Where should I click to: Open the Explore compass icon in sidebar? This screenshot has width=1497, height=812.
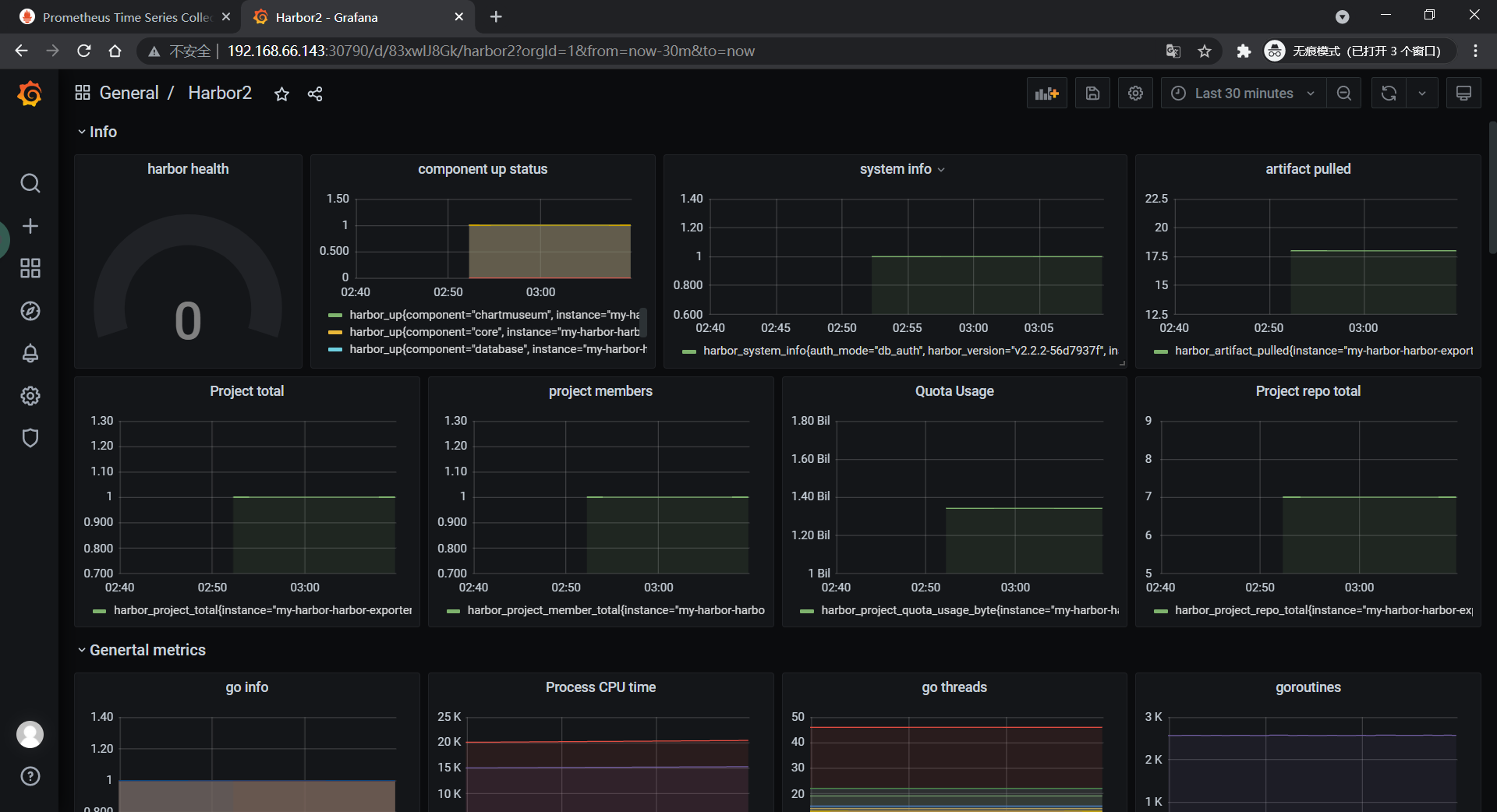point(30,311)
